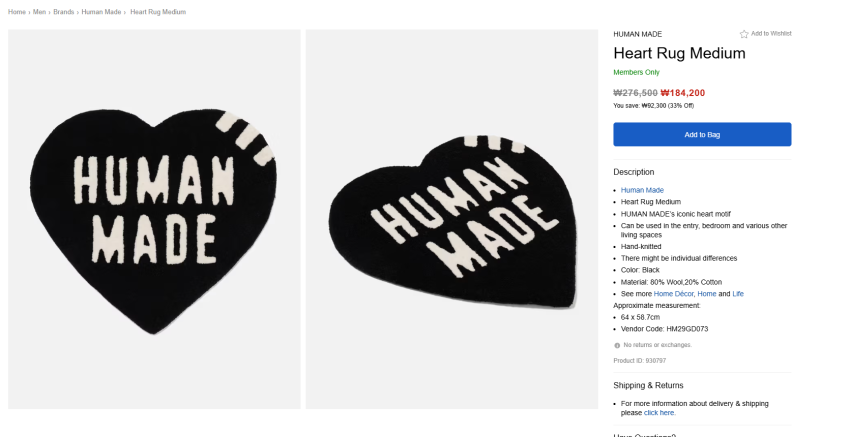View the angled heart rug image
The width and height of the screenshot is (850, 437).
pos(452,219)
